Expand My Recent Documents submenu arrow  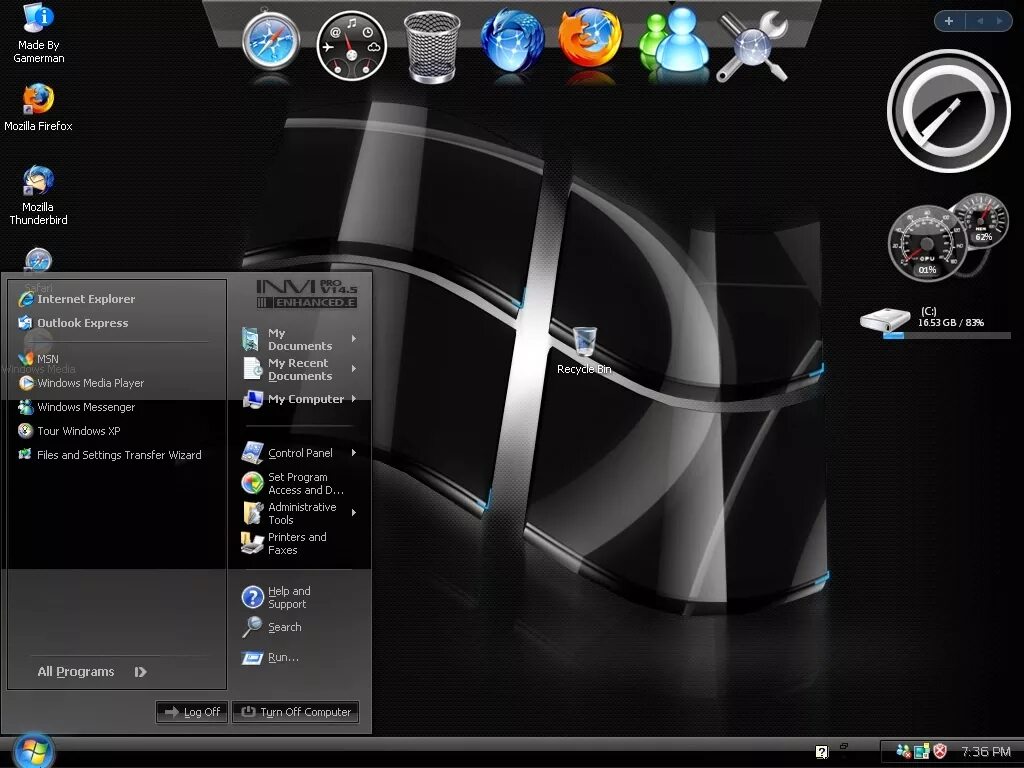click(354, 368)
